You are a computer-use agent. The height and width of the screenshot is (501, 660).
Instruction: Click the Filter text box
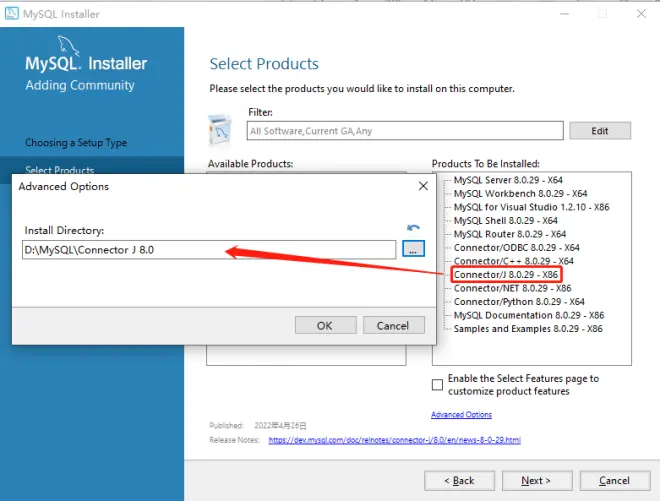pyautogui.click(x=405, y=131)
